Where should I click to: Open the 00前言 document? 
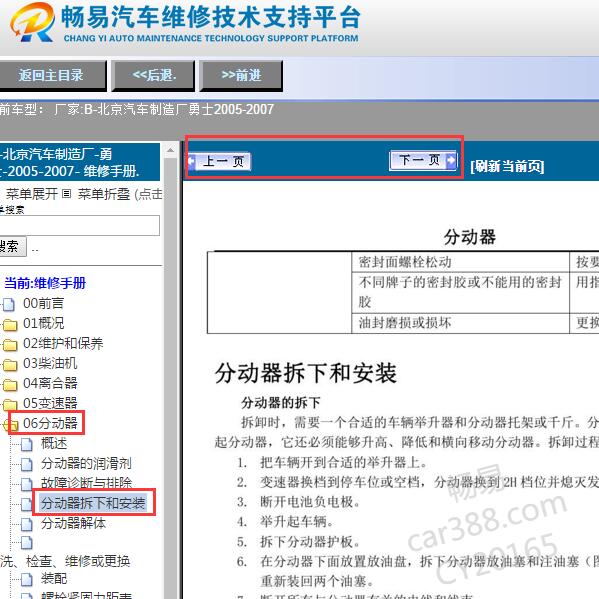(43, 303)
